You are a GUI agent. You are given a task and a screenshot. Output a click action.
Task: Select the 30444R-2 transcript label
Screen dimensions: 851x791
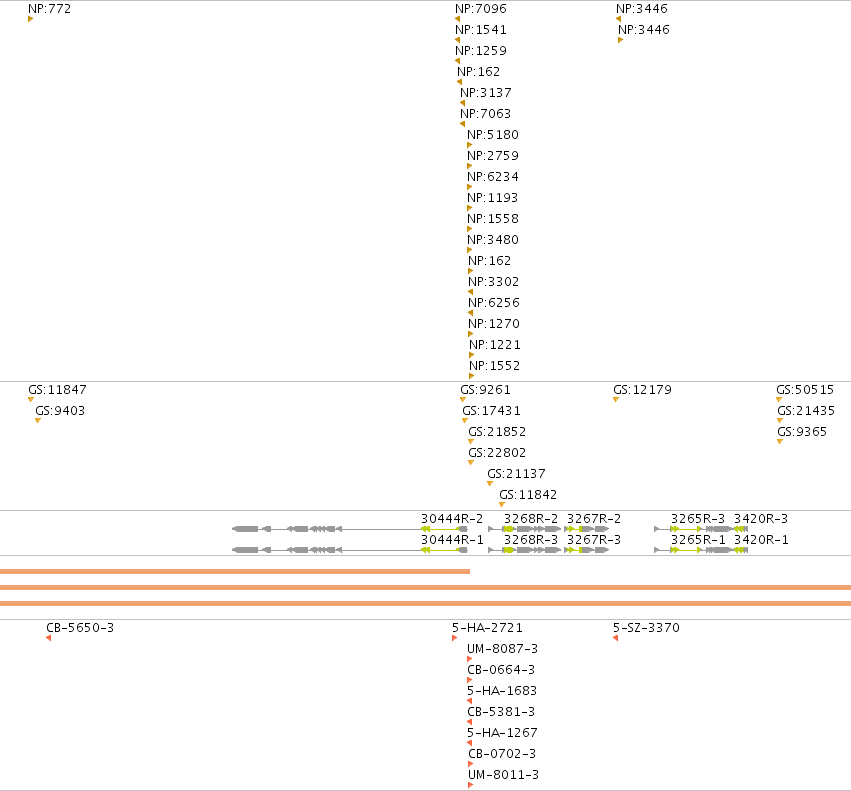[452, 519]
